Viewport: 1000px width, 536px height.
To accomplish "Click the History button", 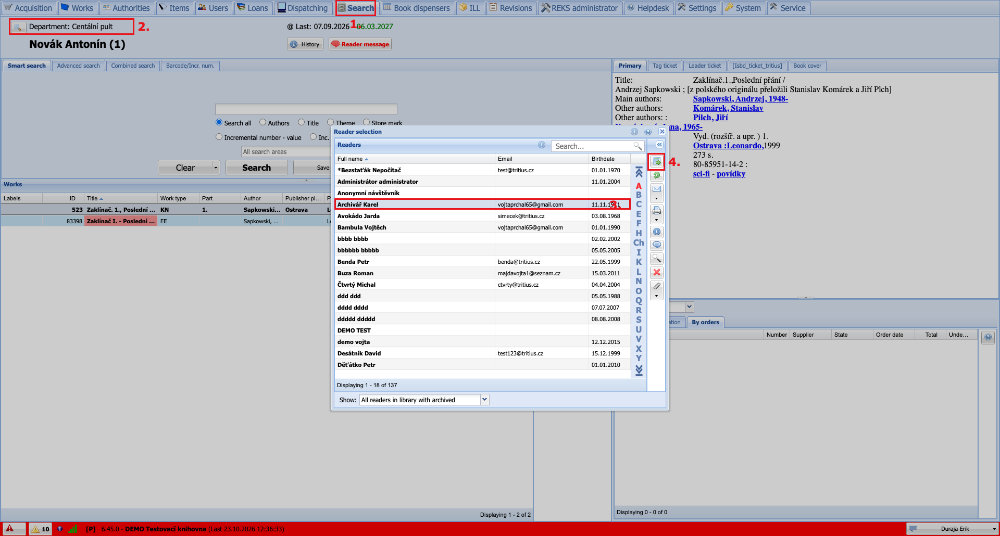I will (305, 45).
